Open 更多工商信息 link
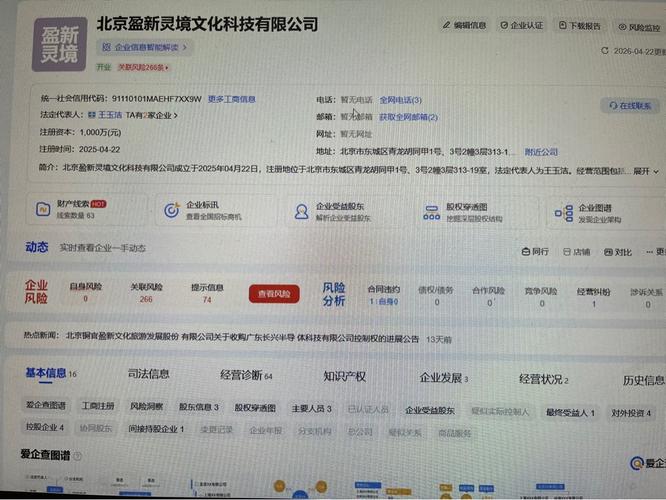The width and height of the screenshot is (666, 500). (231, 99)
